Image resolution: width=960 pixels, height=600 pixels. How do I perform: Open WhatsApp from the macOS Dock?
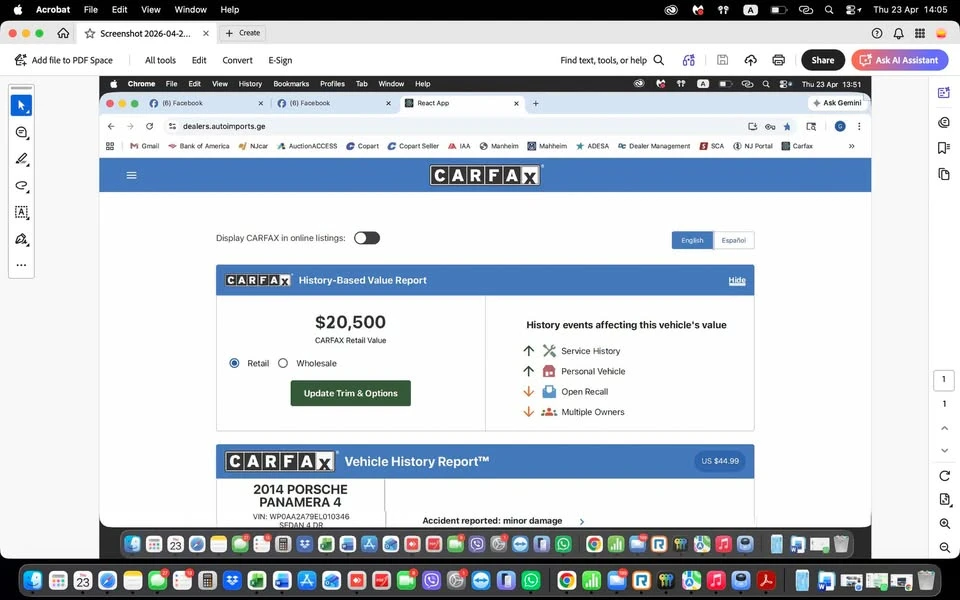click(x=531, y=580)
